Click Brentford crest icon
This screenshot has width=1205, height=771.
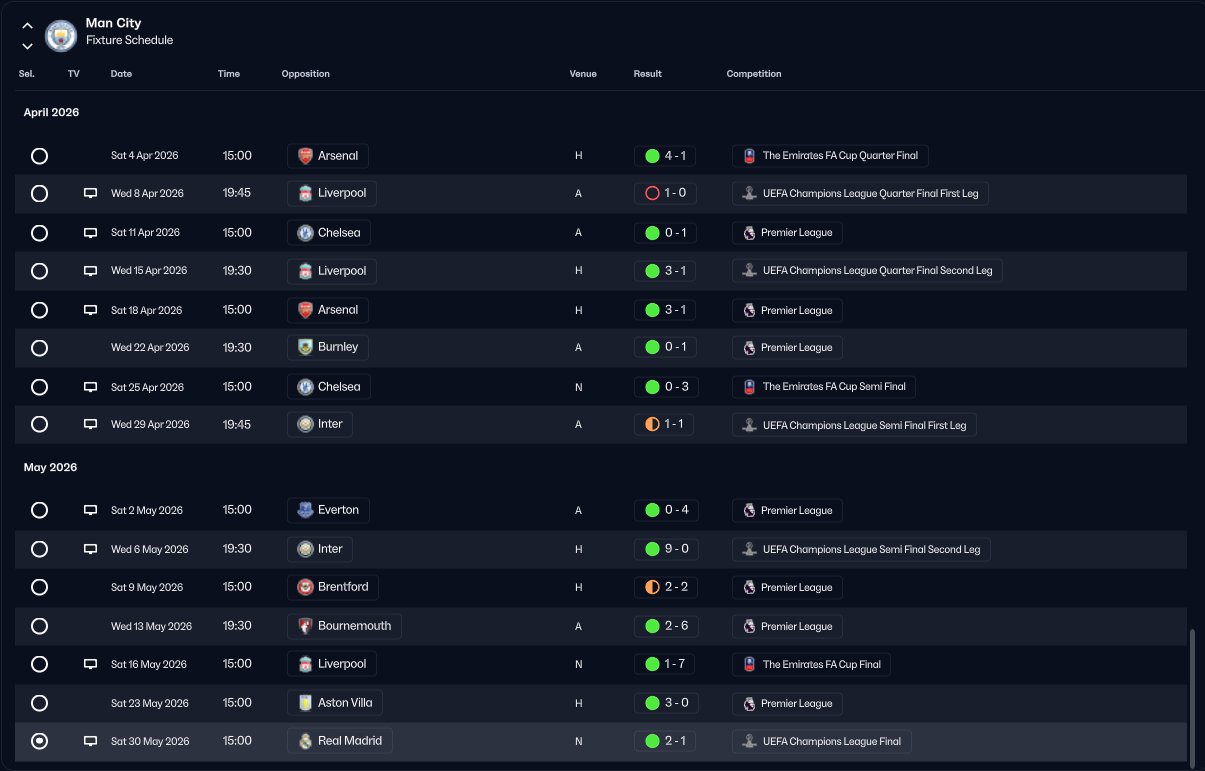[305, 587]
